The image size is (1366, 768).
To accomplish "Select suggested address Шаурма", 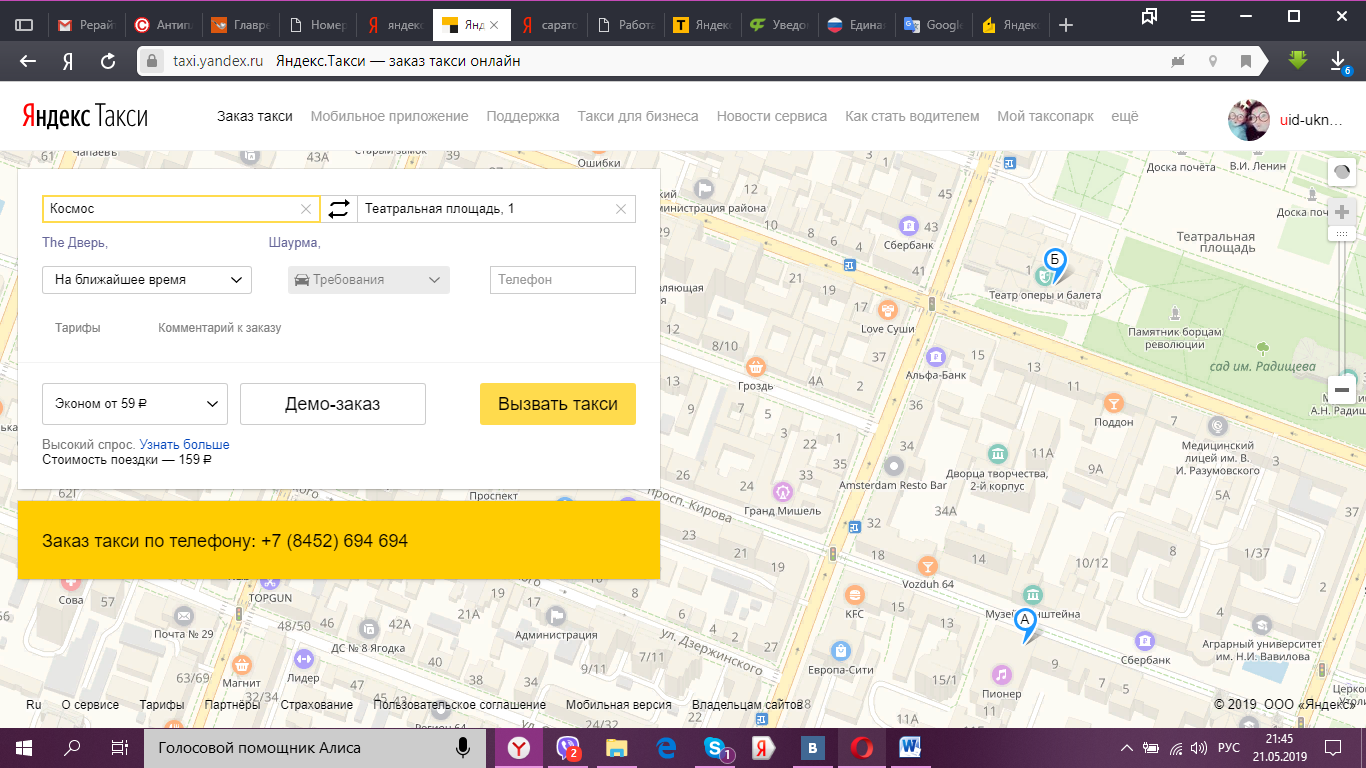I will click(295, 242).
